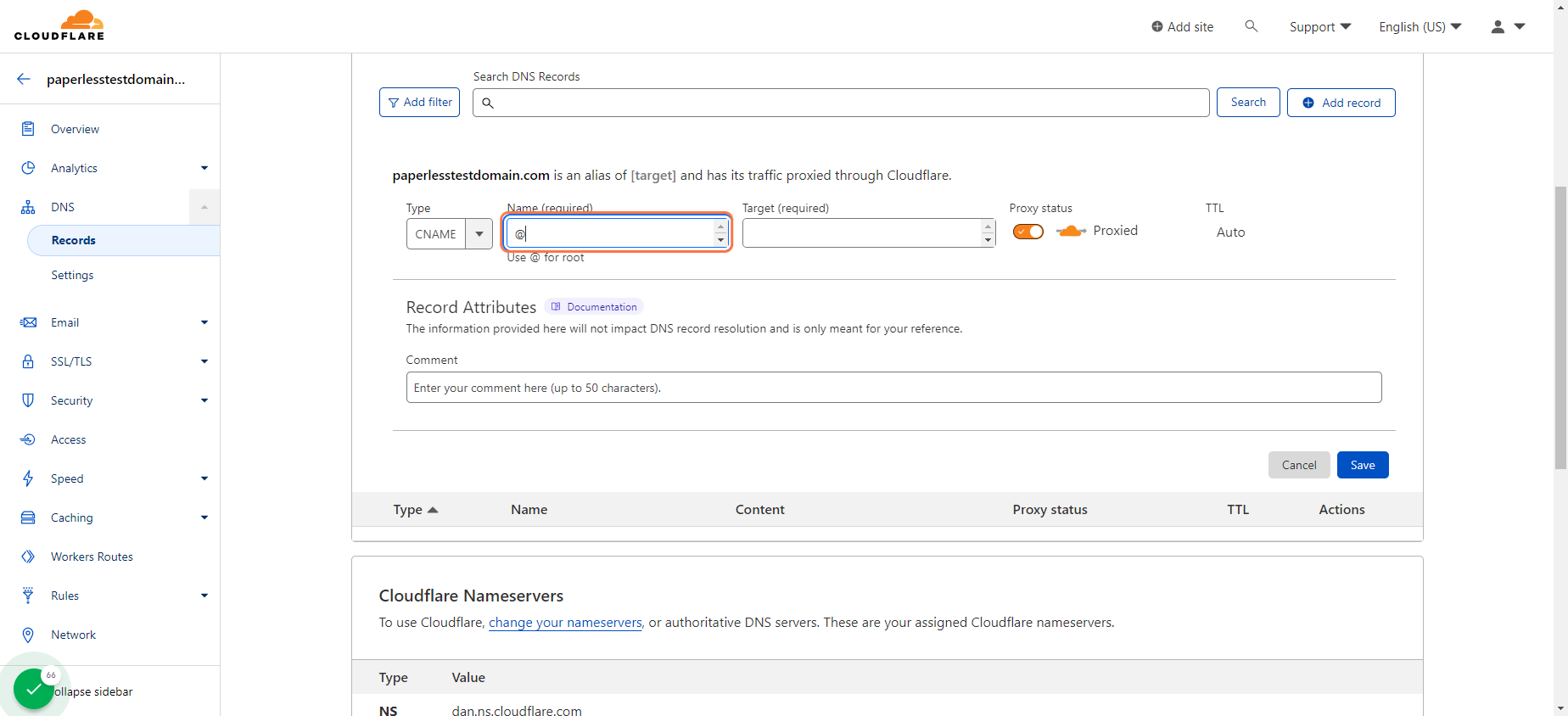Screen dimensions: 1568x716
Task: Click the back arrow beside paperlesstestdomain
Action: click(24, 79)
